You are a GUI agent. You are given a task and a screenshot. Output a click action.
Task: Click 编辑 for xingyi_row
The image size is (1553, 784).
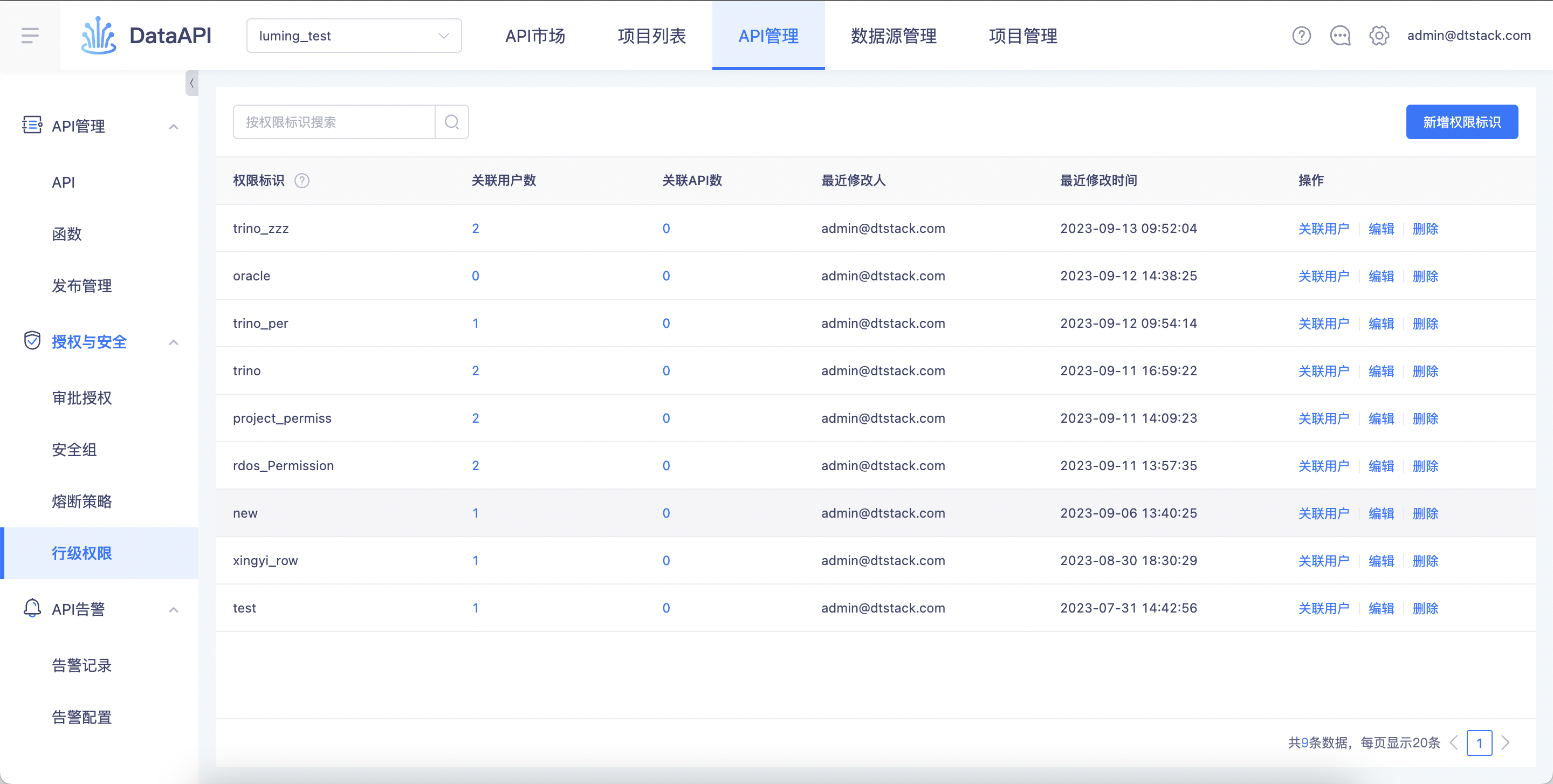pos(1381,560)
